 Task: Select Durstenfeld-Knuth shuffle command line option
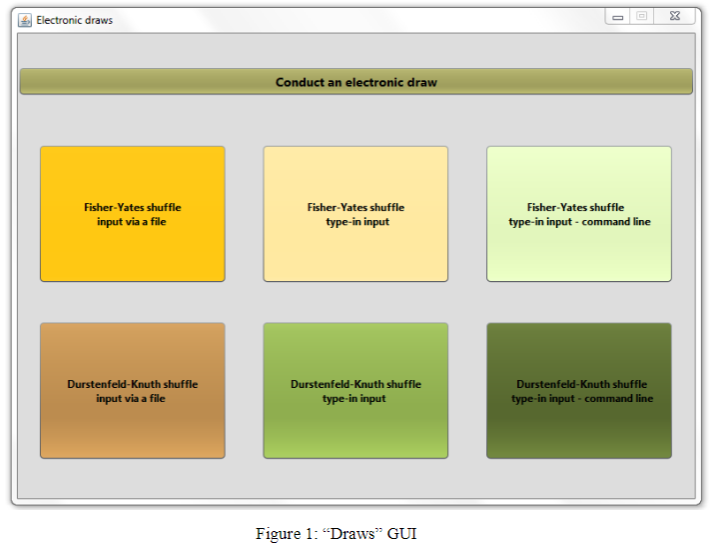click(x=578, y=391)
